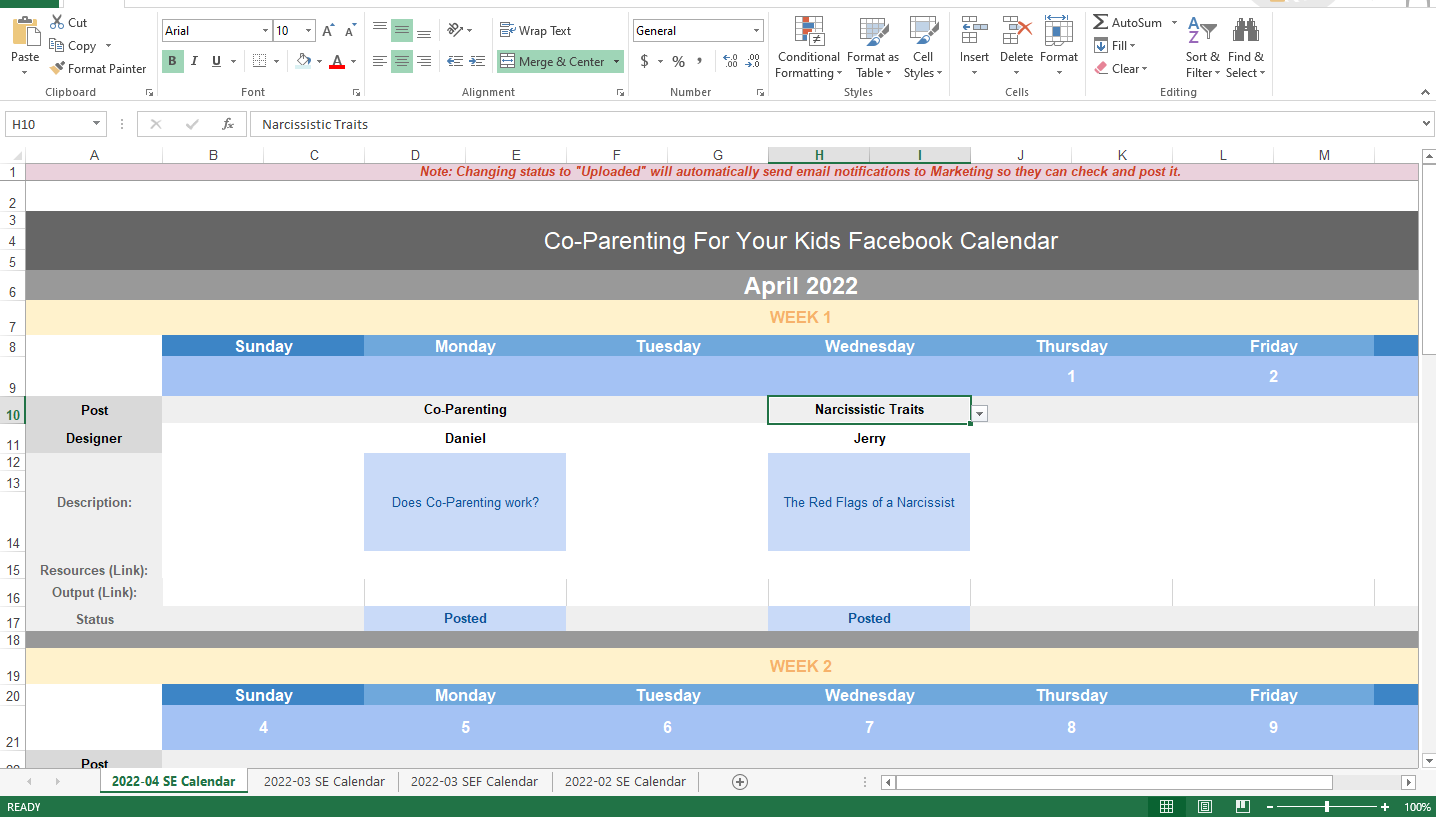This screenshot has height=817, width=1436.
Task: Click the Enter checkmark in the formula bar
Action: pyautogui.click(x=192, y=124)
